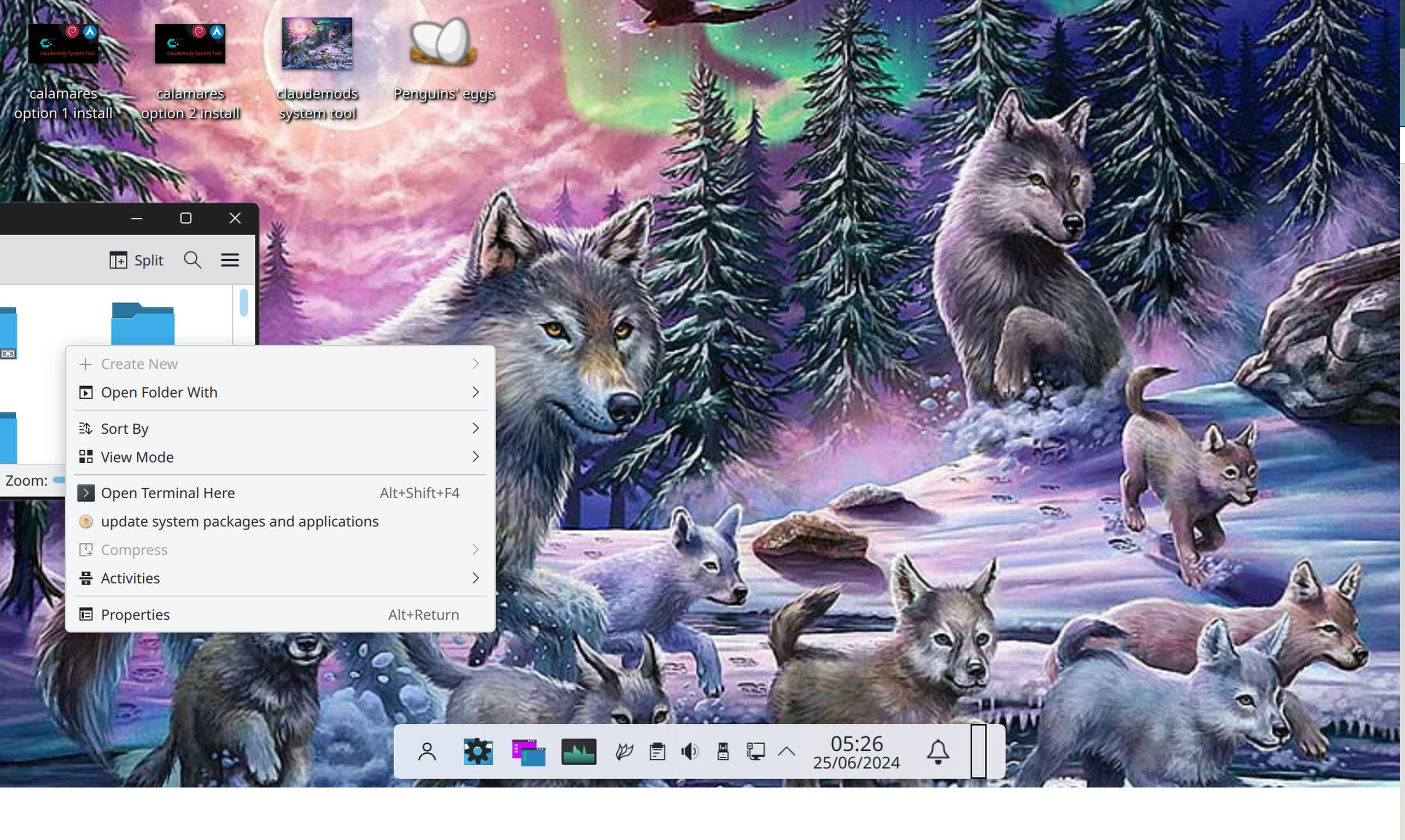Open the user account icon in panel
The width and height of the screenshot is (1405, 840).
point(427,752)
